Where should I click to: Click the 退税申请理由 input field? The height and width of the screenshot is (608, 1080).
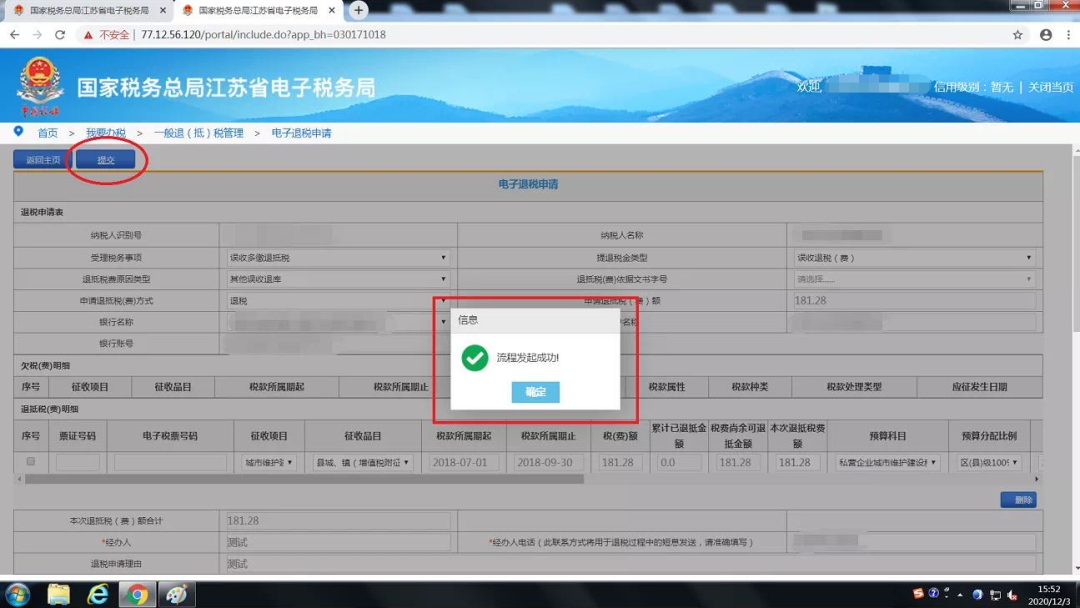click(630, 564)
